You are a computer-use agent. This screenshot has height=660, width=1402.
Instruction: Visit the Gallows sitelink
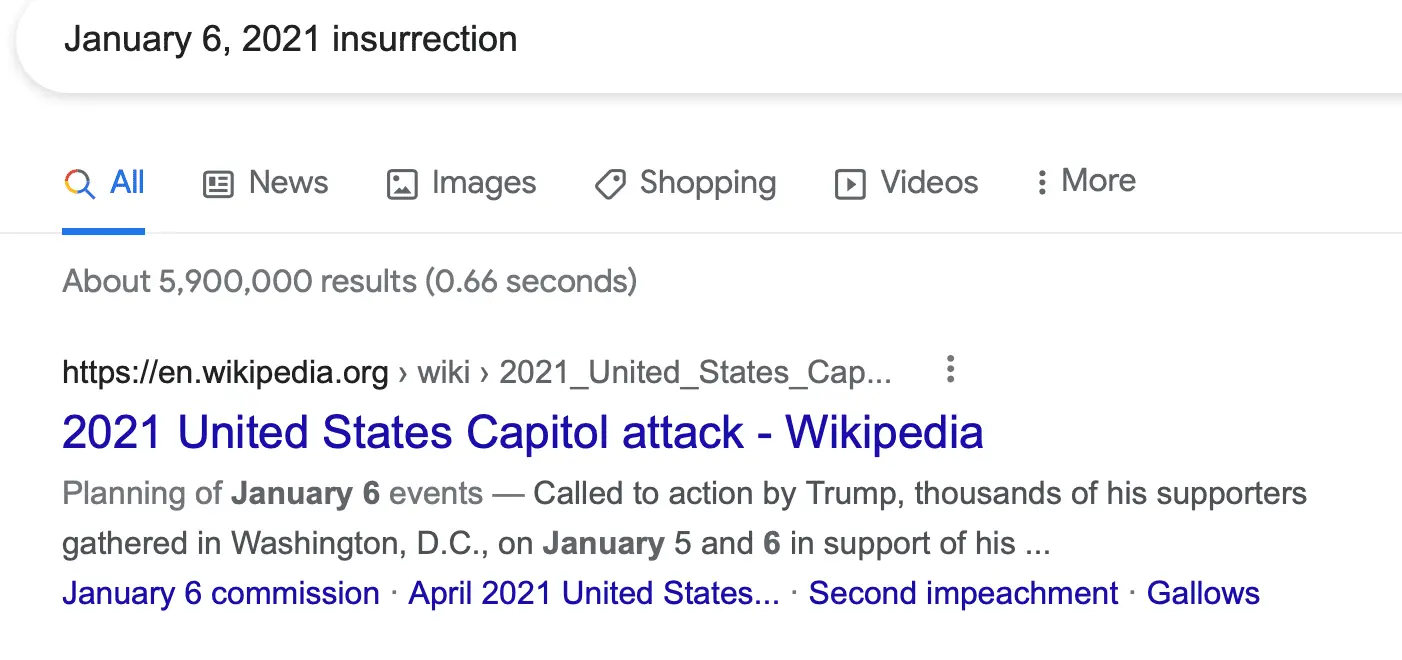1203,593
